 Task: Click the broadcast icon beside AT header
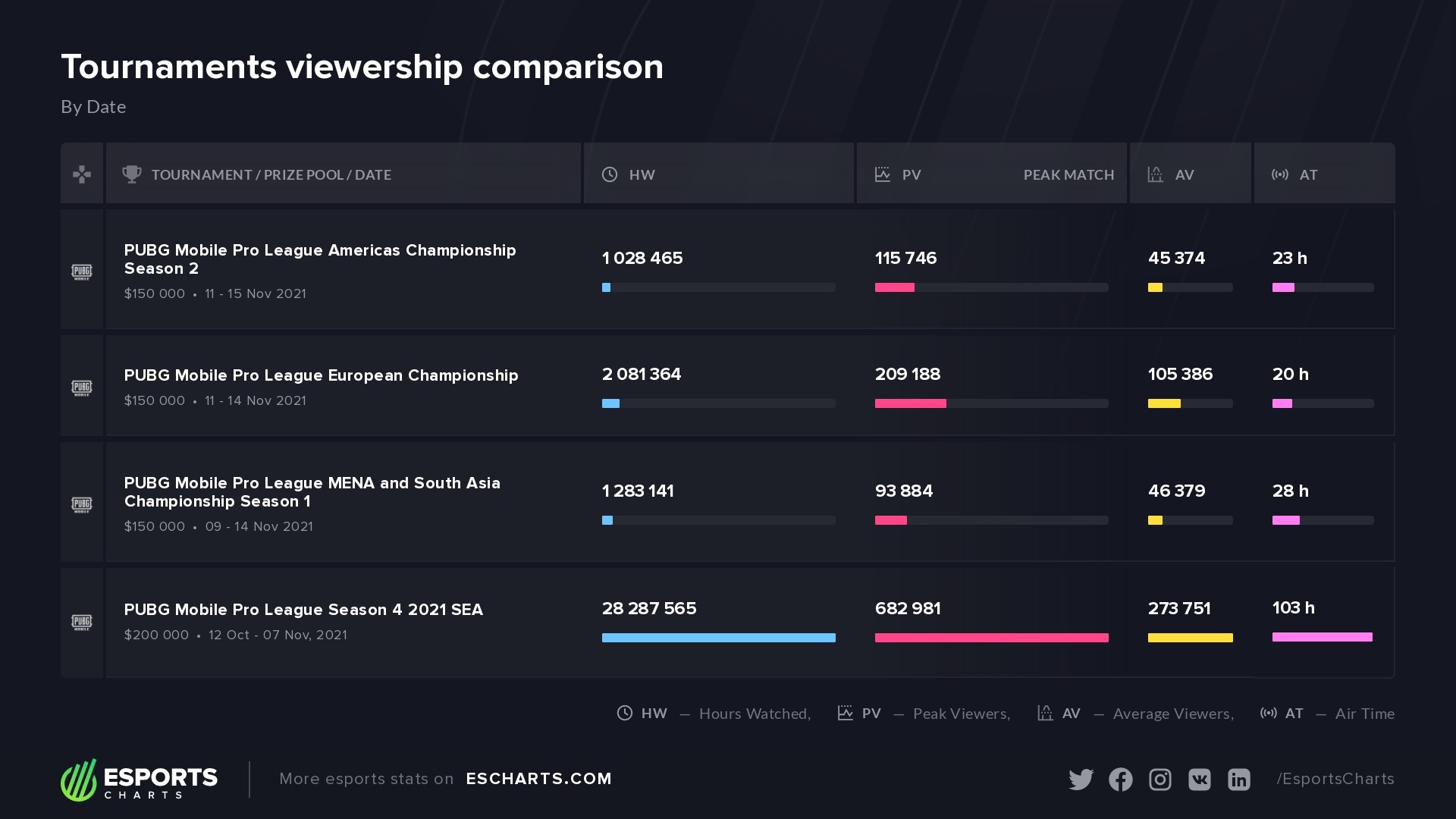1280,174
